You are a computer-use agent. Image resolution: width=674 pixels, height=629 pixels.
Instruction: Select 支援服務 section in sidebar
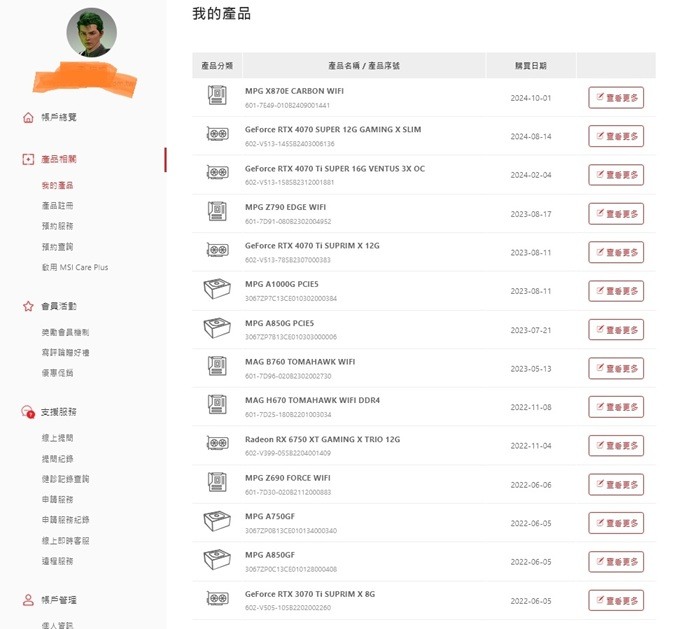point(59,412)
